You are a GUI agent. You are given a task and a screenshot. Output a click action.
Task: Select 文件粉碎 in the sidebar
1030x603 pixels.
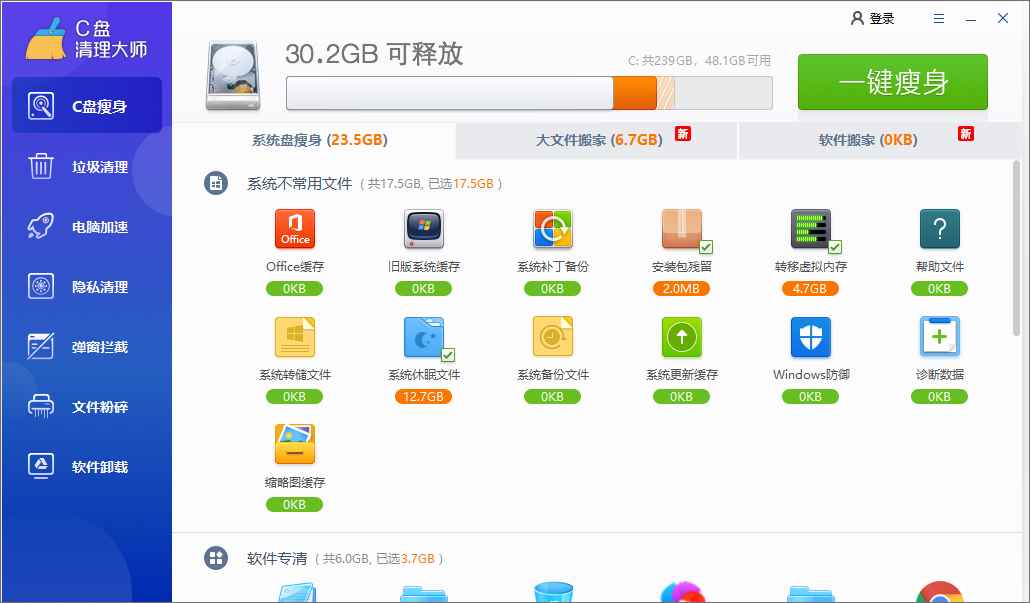coord(86,406)
